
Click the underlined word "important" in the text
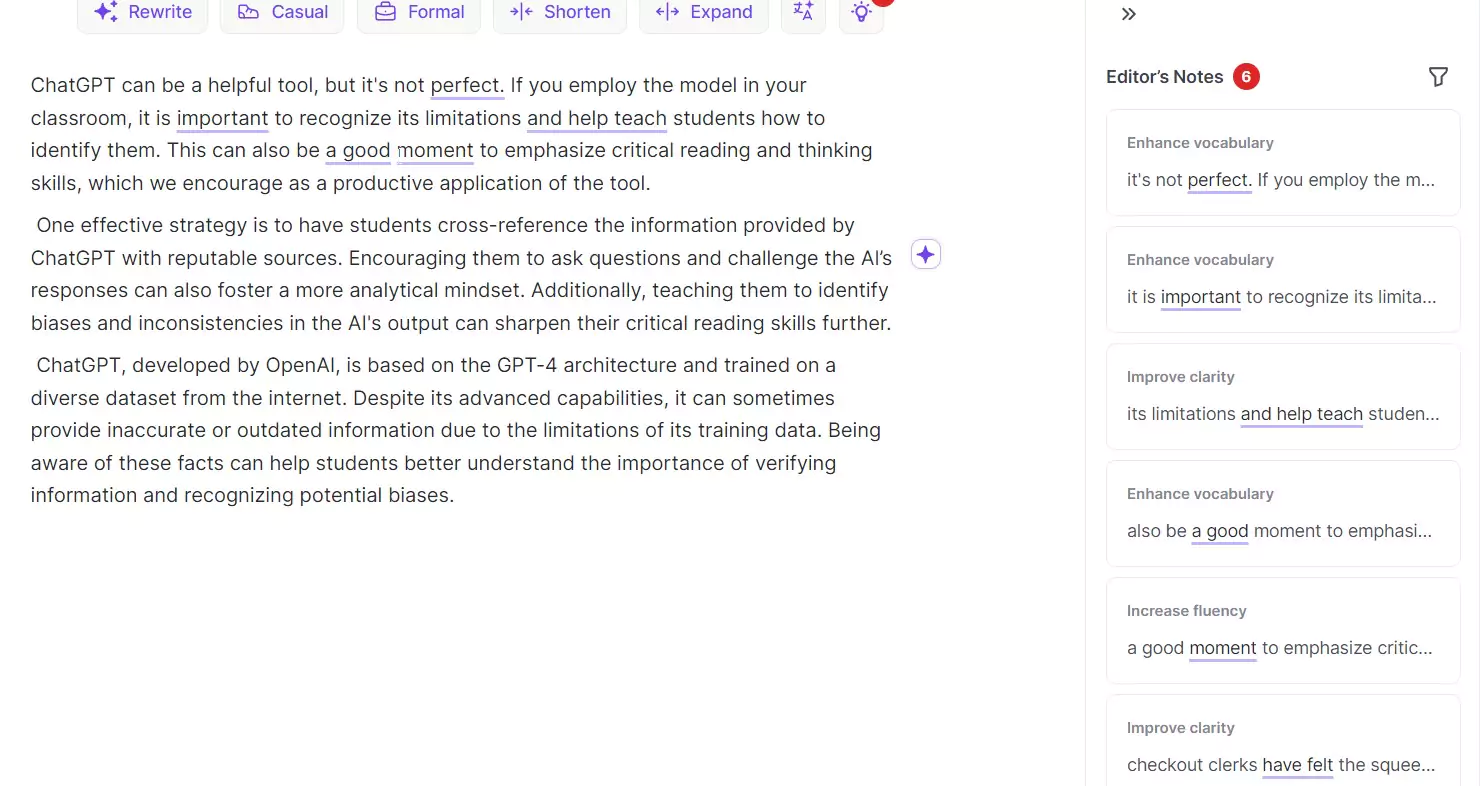click(222, 118)
